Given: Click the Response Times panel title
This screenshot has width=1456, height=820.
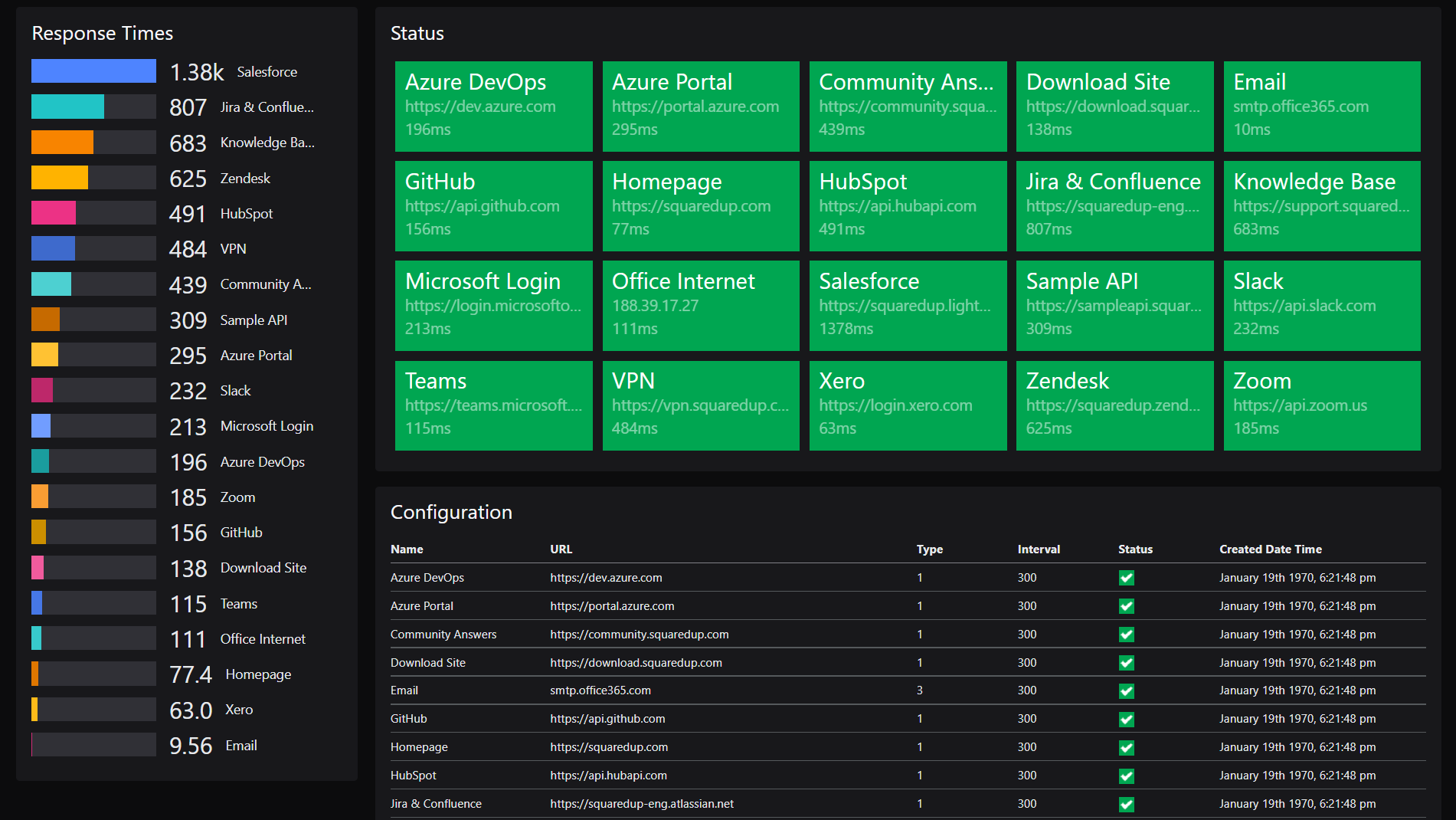Looking at the screenshot, I should click(x=102, y=33).
